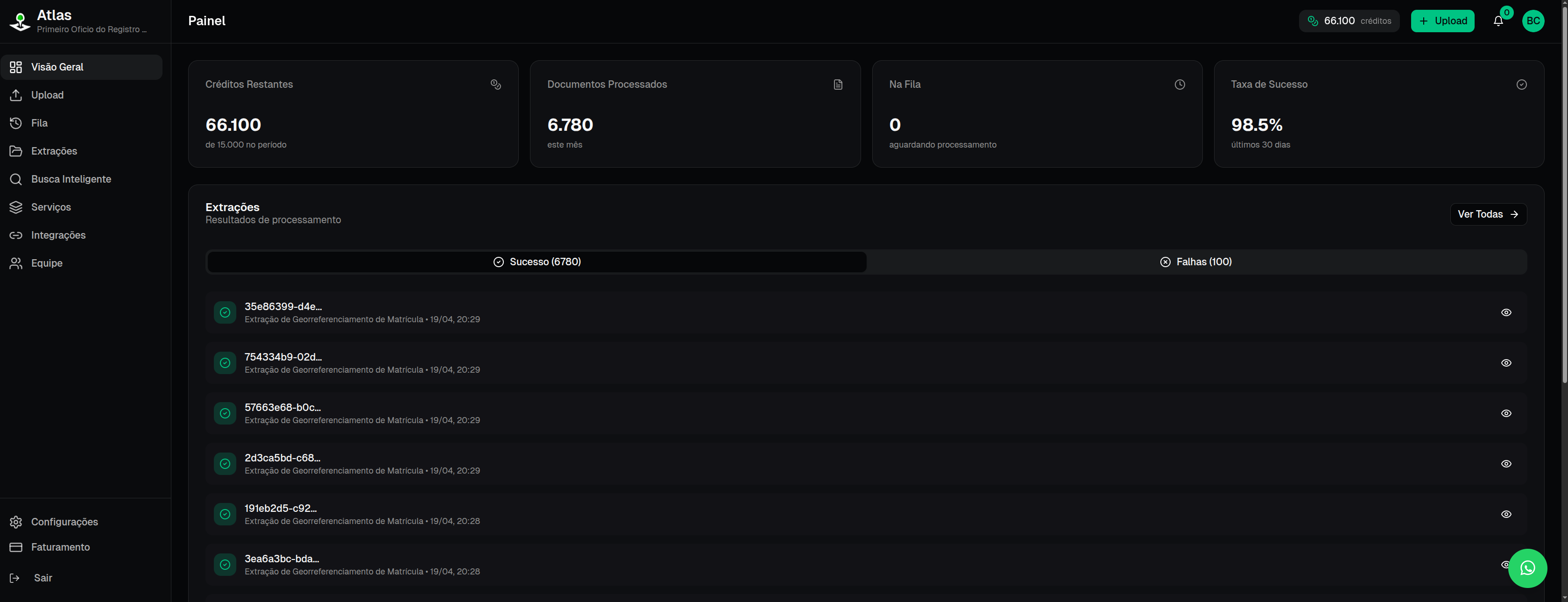This screenshot has width=1568, height=602.
Task: Click the Atlas logo icon
Action: [x=20, y=21]
